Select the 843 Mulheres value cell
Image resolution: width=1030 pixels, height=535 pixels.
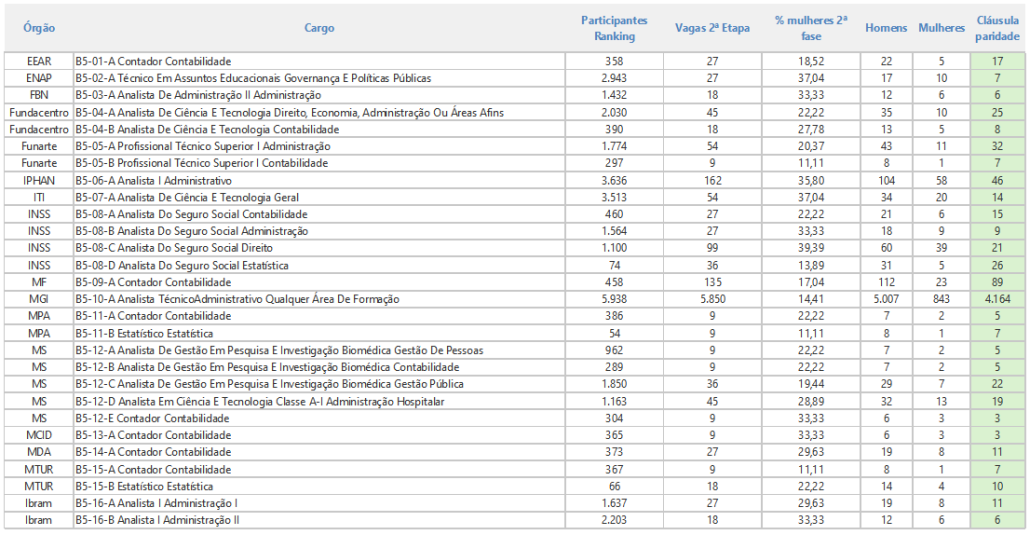tap(941, 300)
